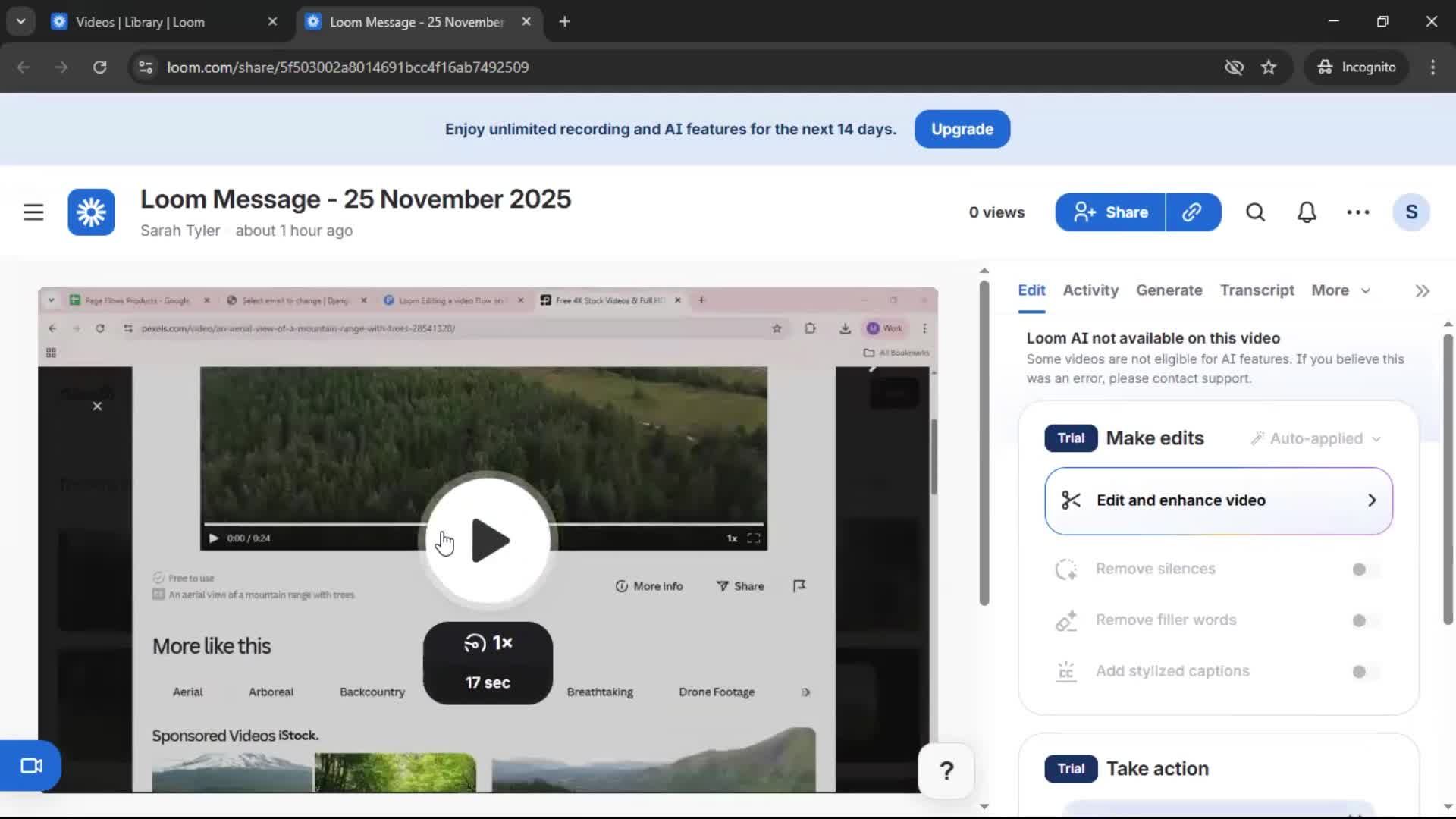This screenshot has width=1456, height=819.
Task: Open the three-dot more options menu
Action: tap(1357, 212)
